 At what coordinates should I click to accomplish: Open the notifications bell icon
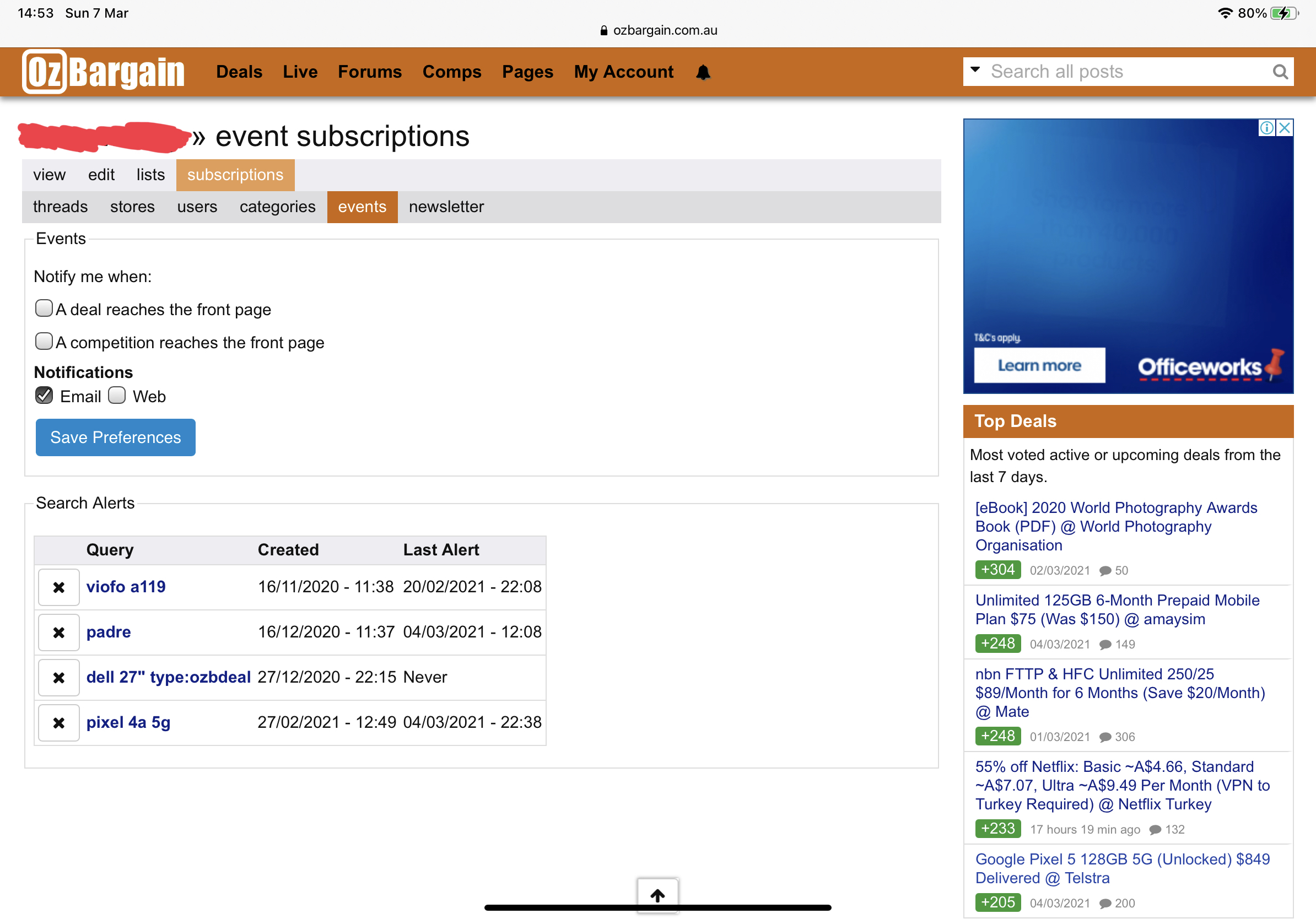(x=703, y=72)
